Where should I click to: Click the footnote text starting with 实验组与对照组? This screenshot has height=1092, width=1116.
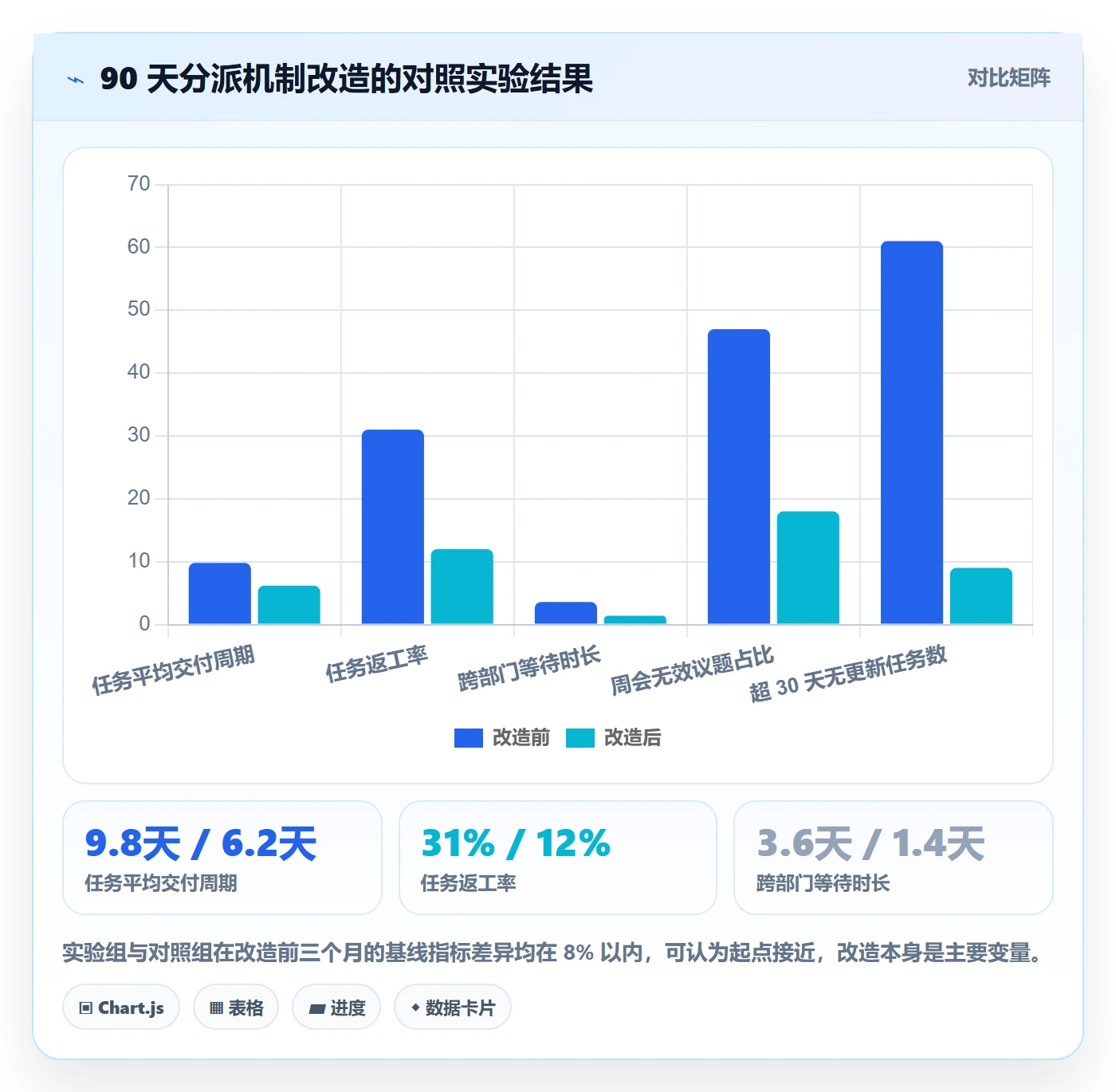554,953
